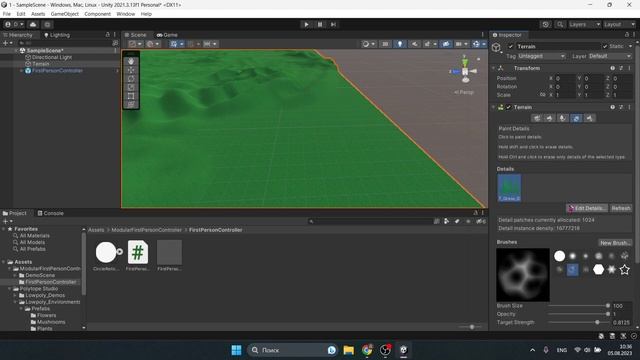Open global search magnifier in toolbar
640x360 pixels.
[560, 24]
